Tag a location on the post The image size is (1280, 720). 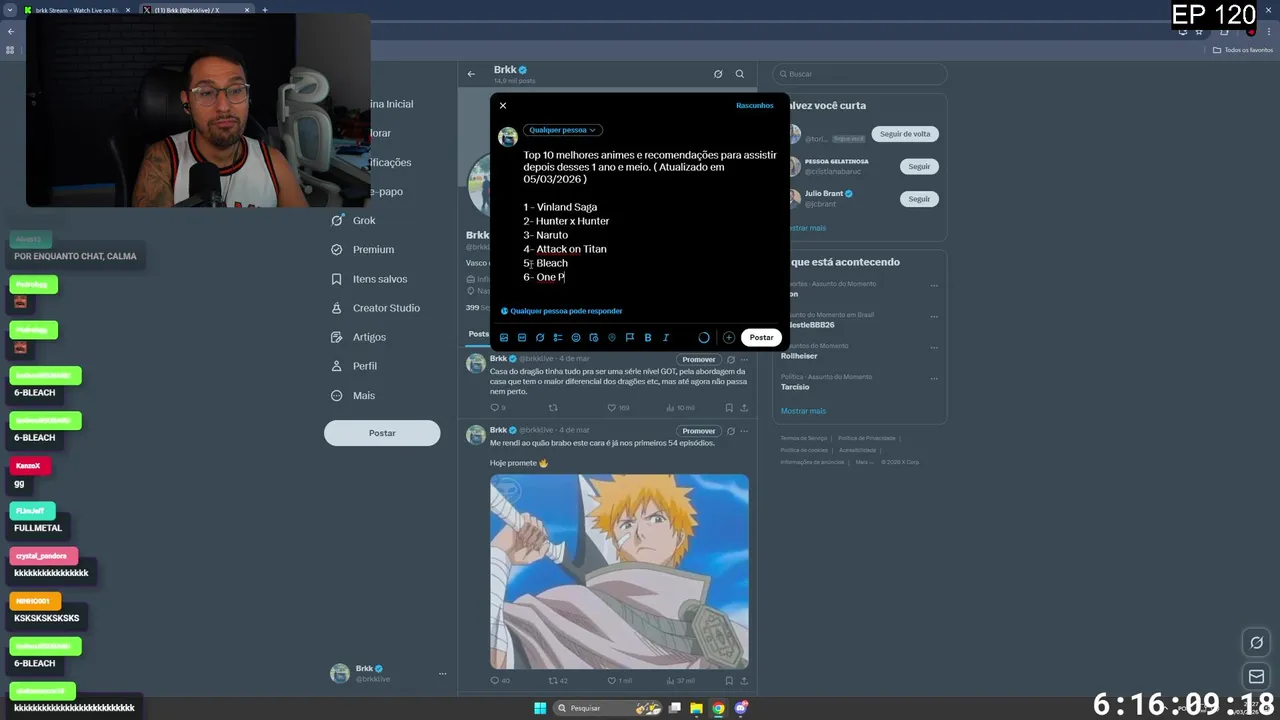coord(612,338)
